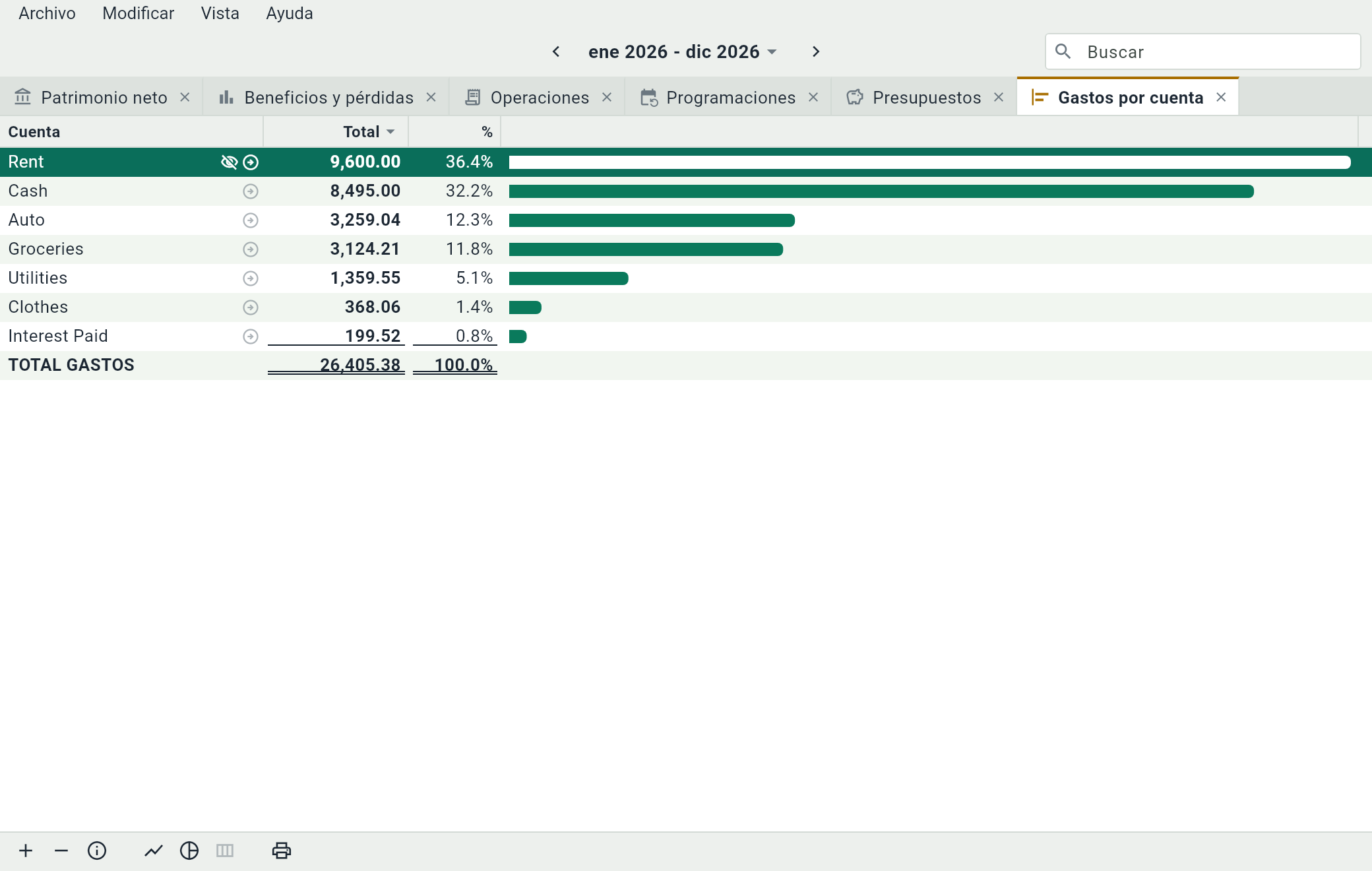The image size is (1372, 871).
Task: Click the Auto expense bar
Action: pyautogui.click(x=652, y=220)
